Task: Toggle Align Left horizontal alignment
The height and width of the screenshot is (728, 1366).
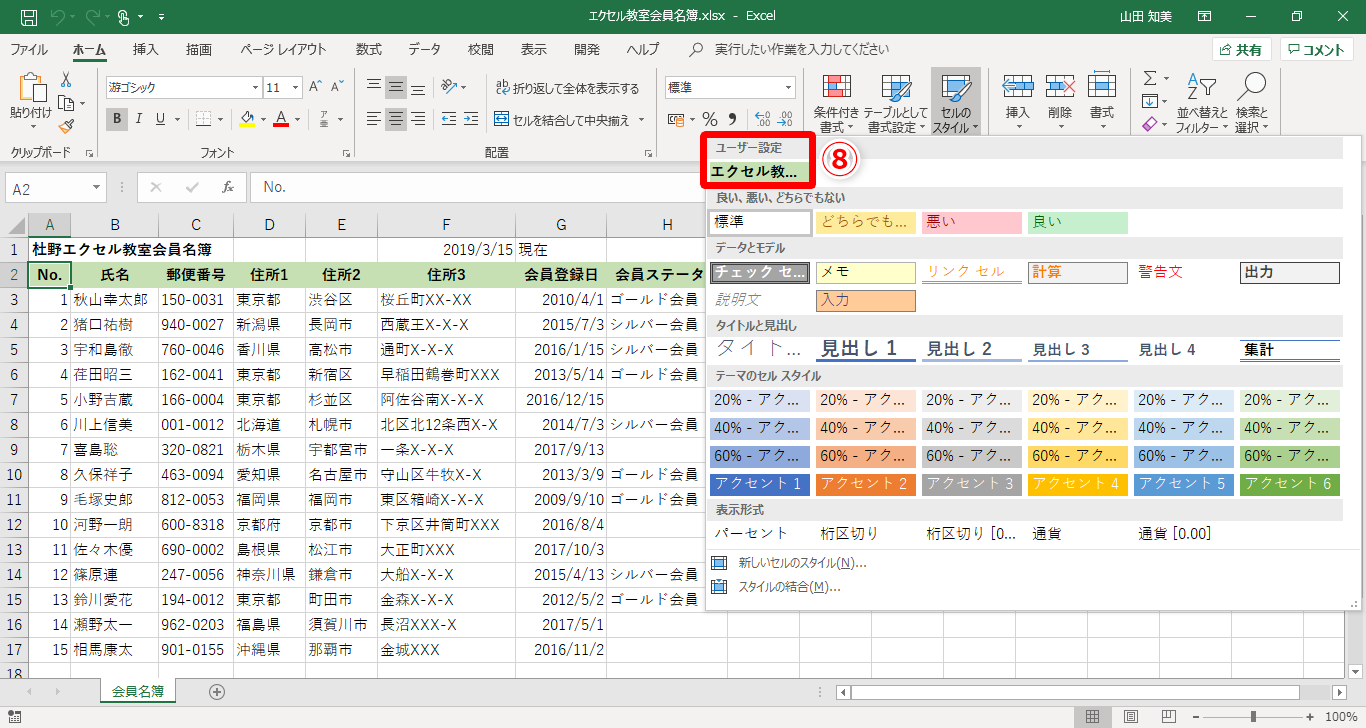Action: (x=375, y=120)
